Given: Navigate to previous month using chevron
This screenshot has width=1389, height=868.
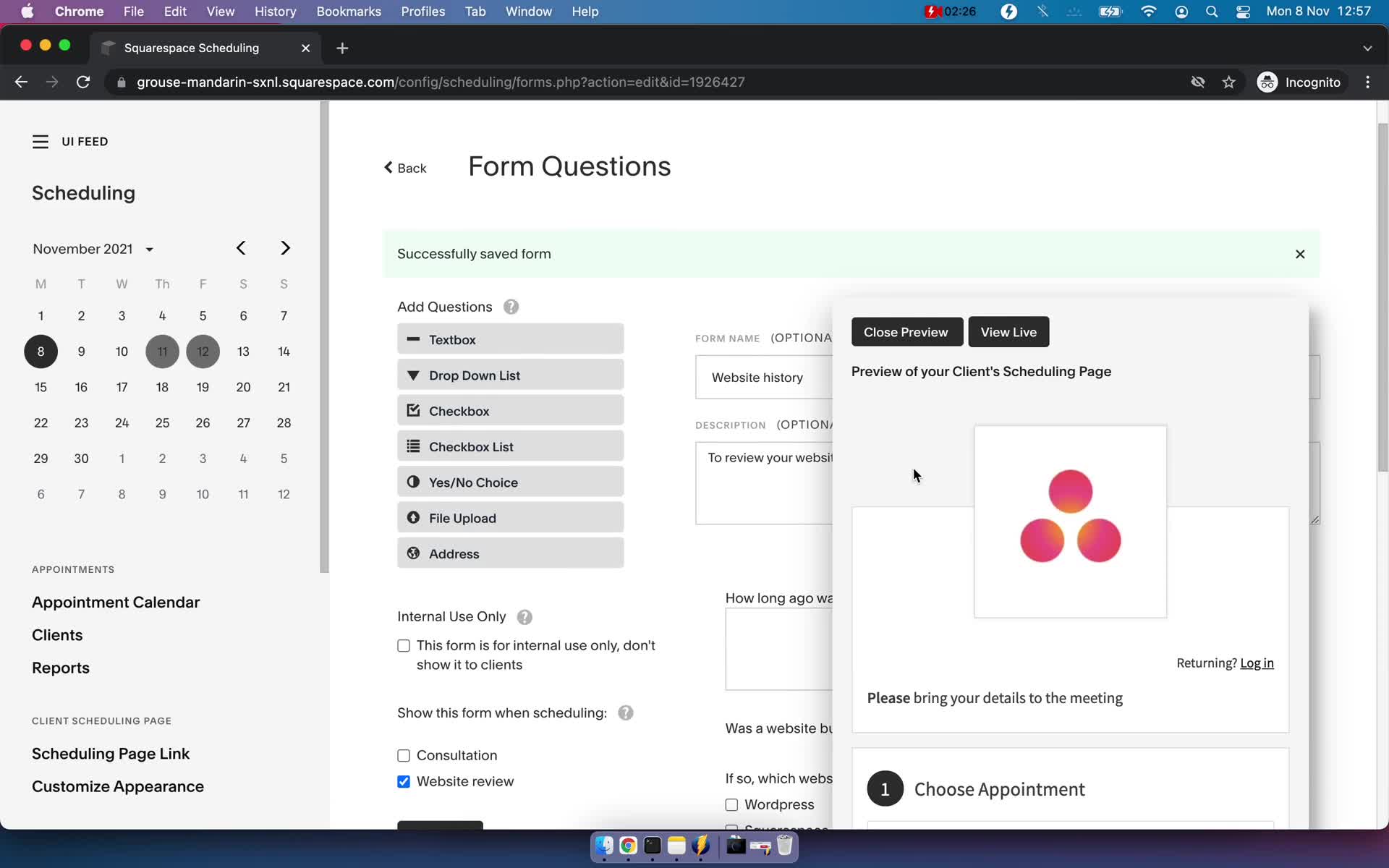Looking at the screenshot, I should (241, 247).
